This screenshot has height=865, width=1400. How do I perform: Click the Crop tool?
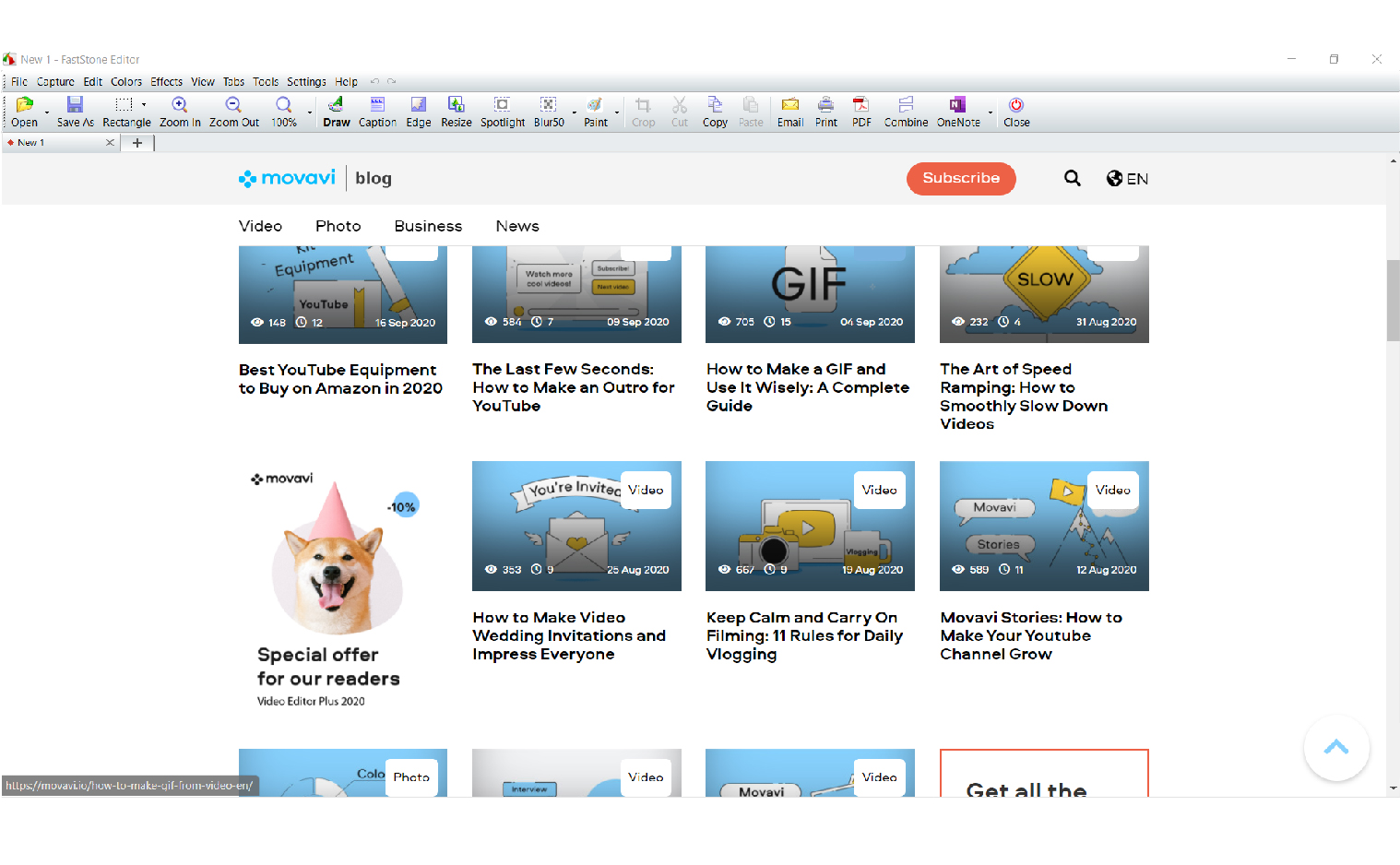(644, 112)
